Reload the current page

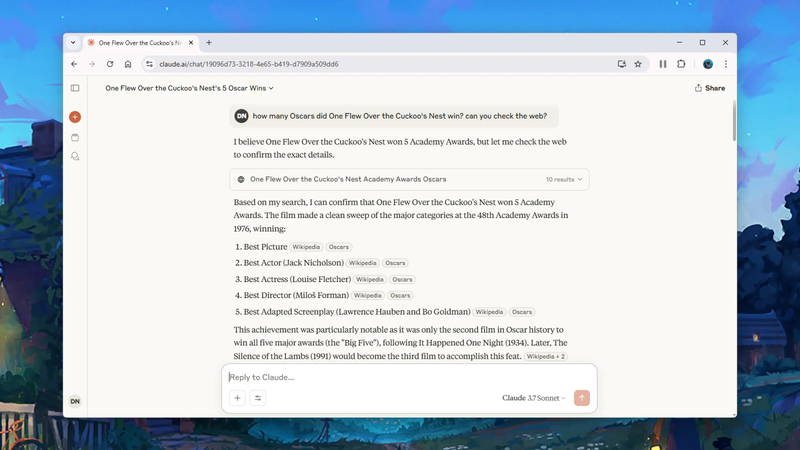[110, 64]
